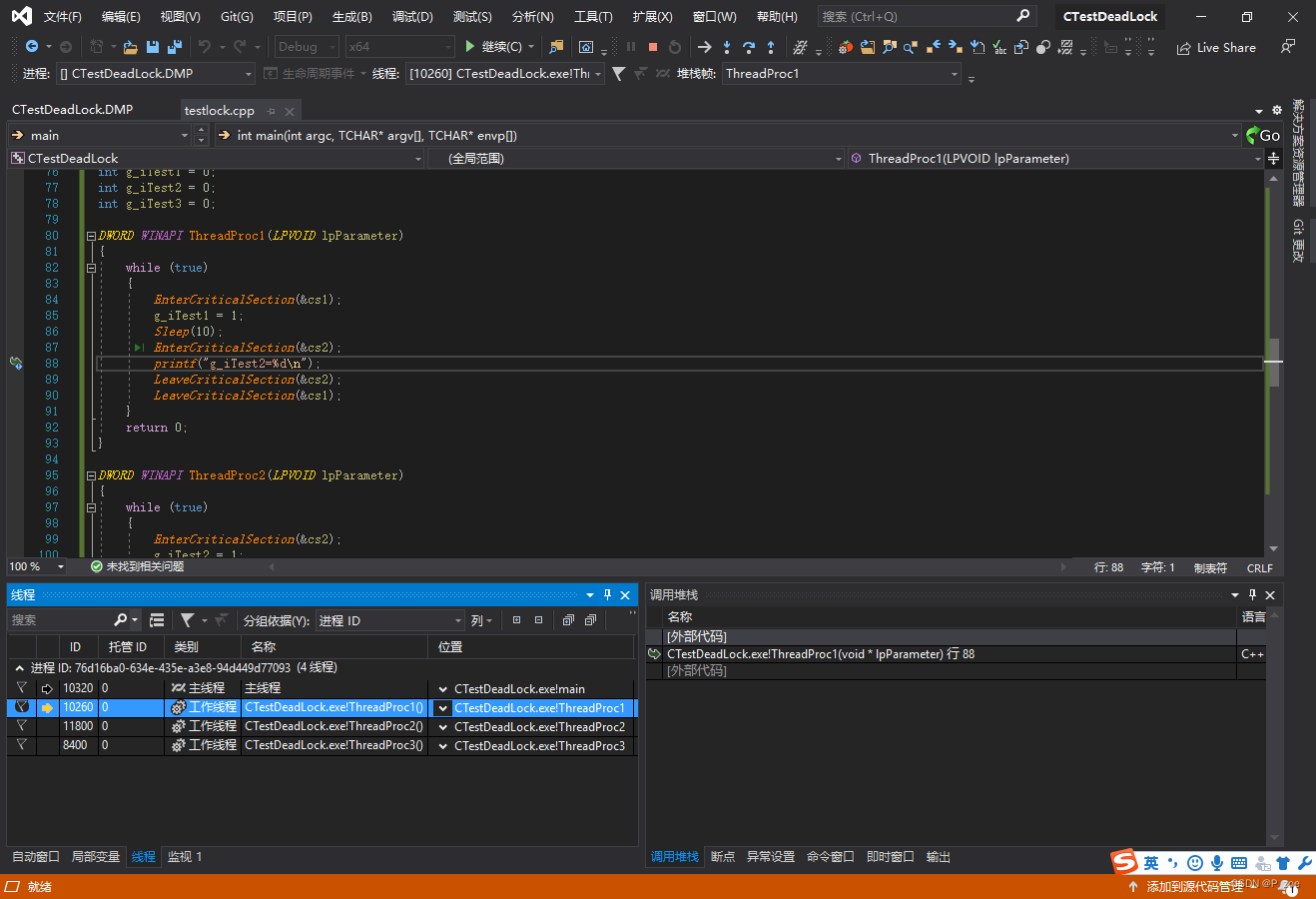This screenshot has height=899, width=1316.
Task: Click the Show Next Statement arrow icon
Action: pos(704,47)
